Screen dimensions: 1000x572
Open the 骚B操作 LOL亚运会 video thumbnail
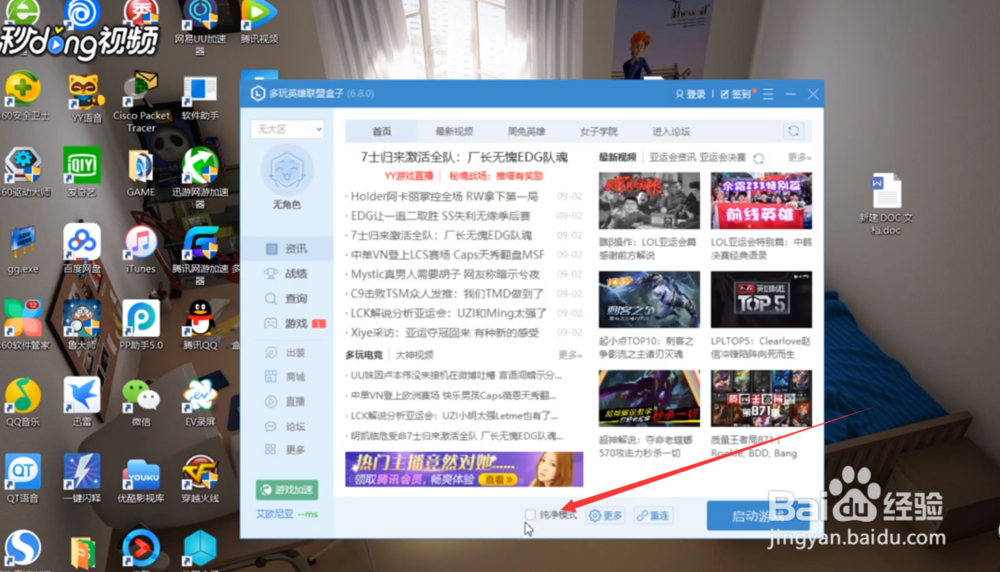click(649, 201)
